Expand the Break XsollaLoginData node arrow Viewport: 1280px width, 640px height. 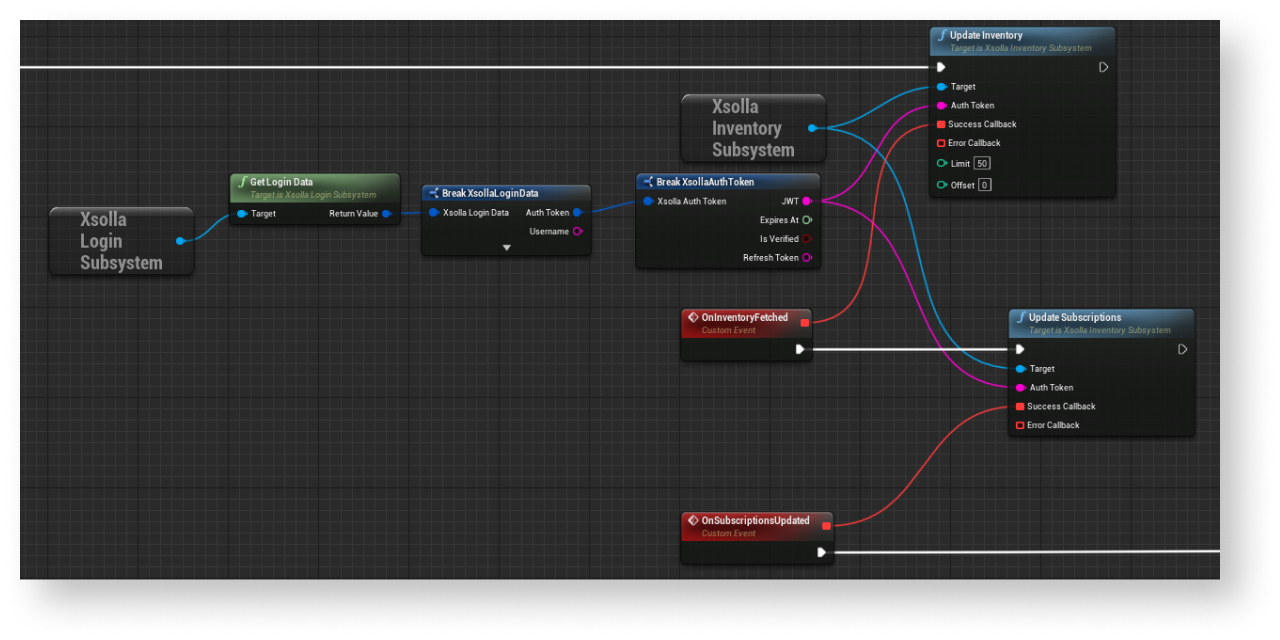pyautogui.click(x=506, y=247)
